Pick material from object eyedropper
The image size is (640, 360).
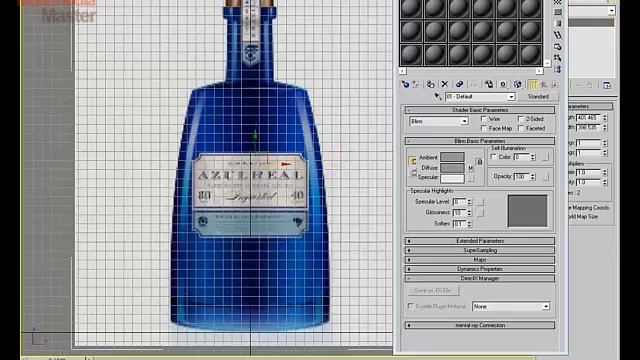point(438,97)
